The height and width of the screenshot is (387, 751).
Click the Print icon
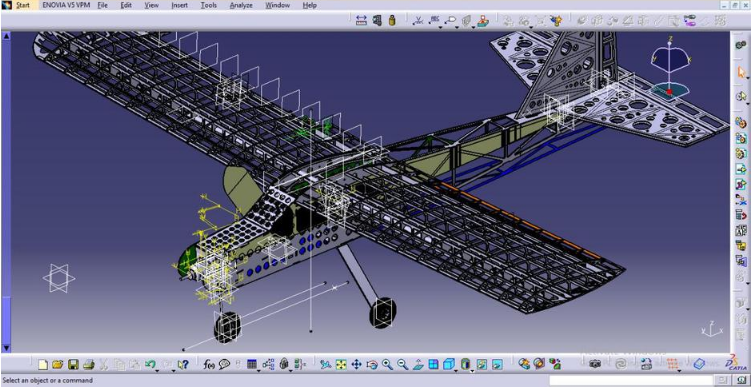(x=88, y=364)
